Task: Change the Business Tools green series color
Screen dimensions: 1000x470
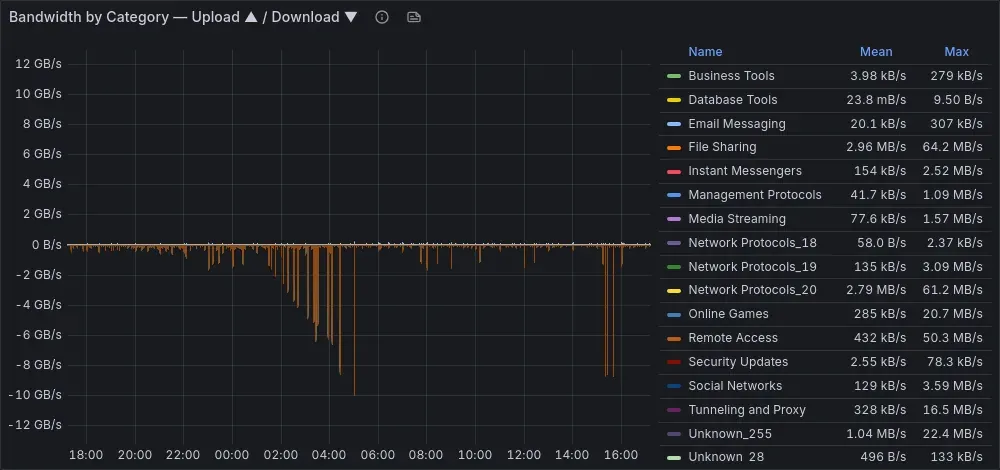Action: click(x=674, y=77)
